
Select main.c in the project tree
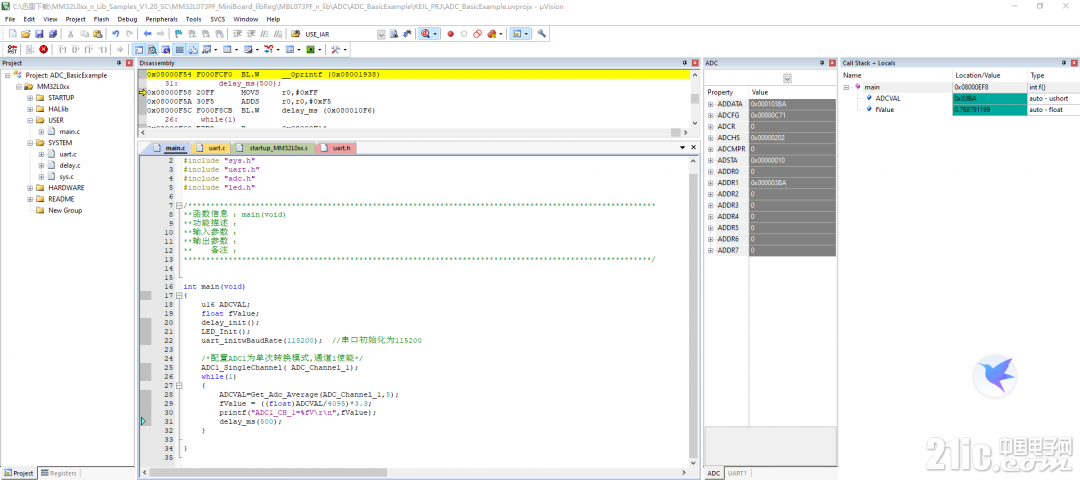click(x=69, y=132)
